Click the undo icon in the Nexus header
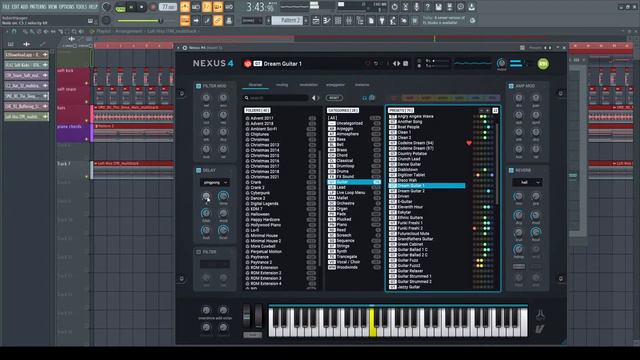Image resolution: width=640 pixels, height=360 pixels. (376, 64)
